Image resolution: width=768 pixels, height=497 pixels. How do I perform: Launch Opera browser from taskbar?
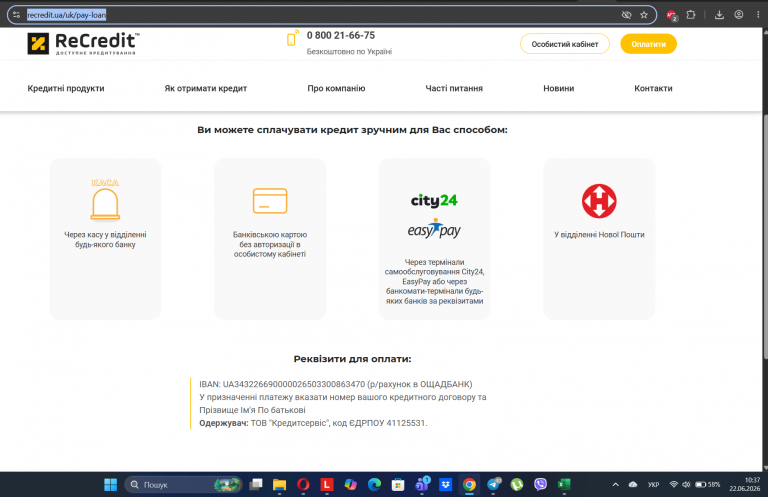(303, 484)
